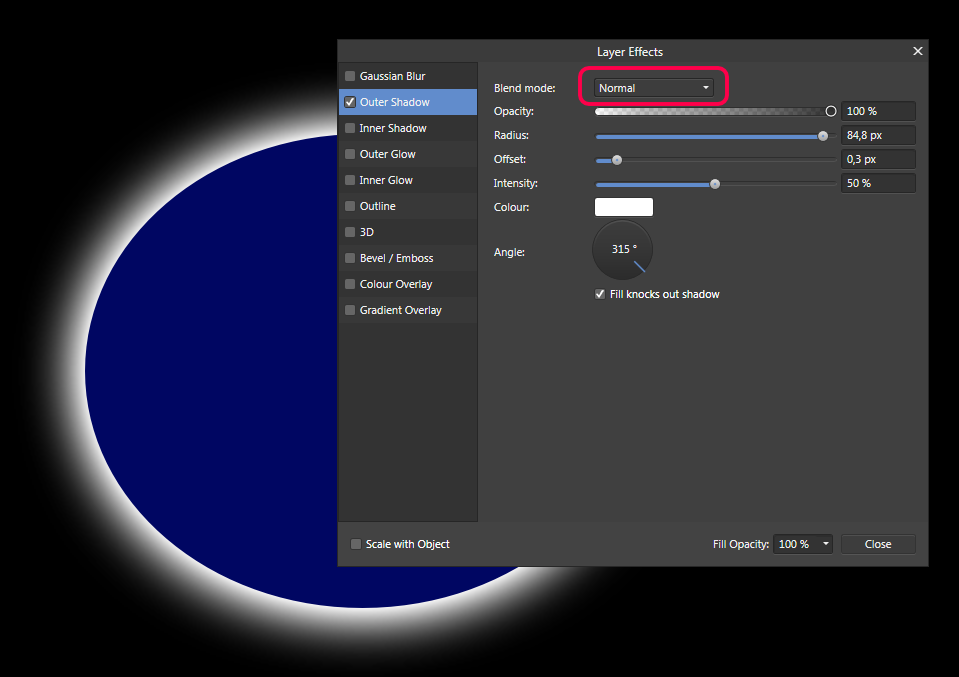
Task: Enable the 3D effect
Action: 350,231
